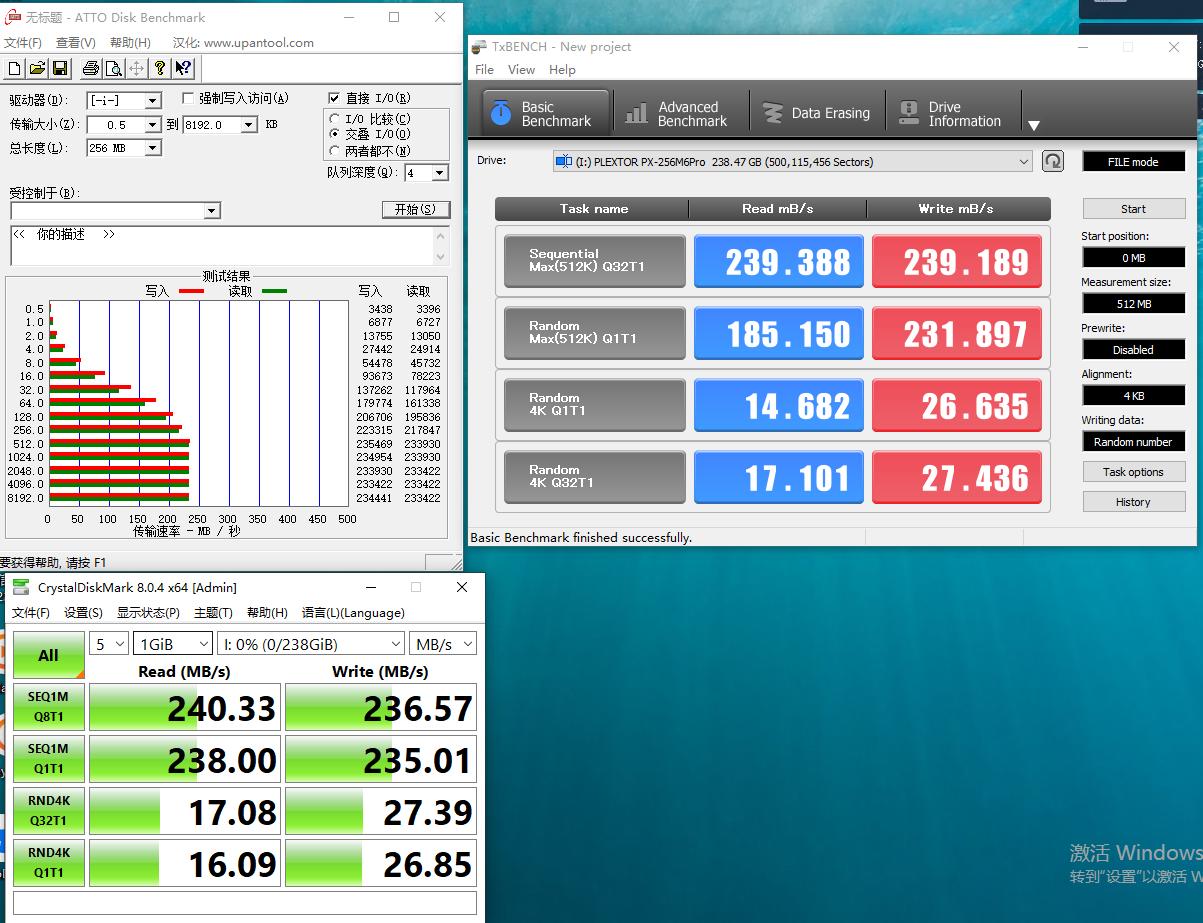Click the context help arrow-question icon
Image resolution: width=1203 pixels, height=923 pixels.
[x=183, y=68]
